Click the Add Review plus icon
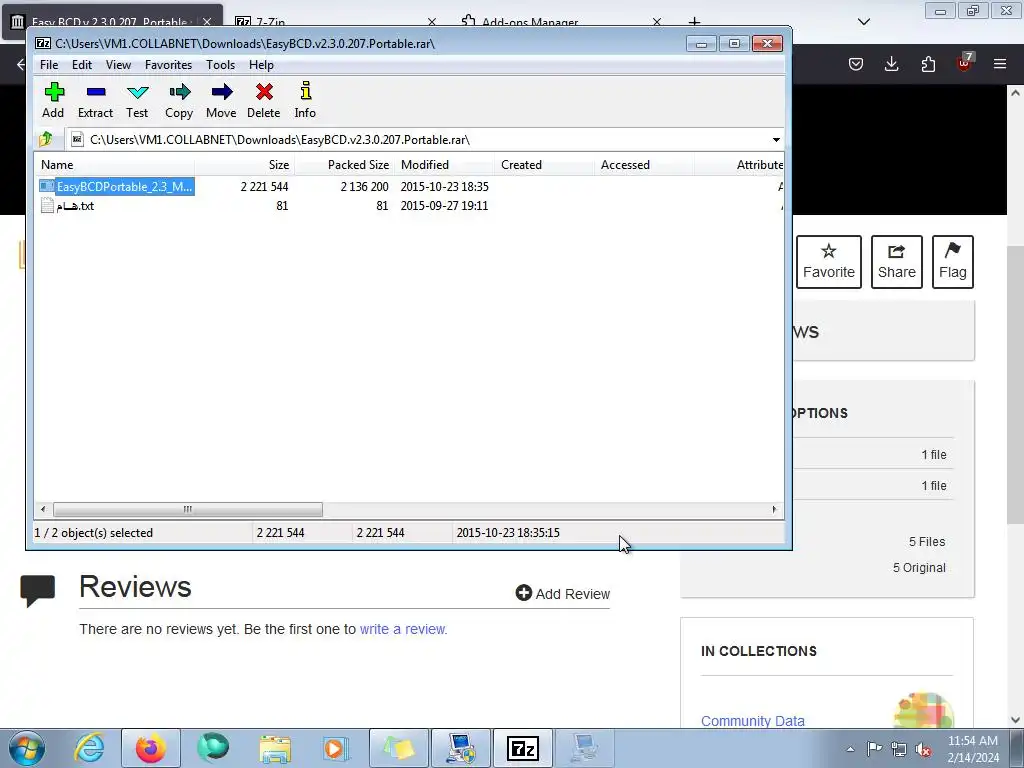This screenshot has height=768, width=1024. [x=523, y=592]
